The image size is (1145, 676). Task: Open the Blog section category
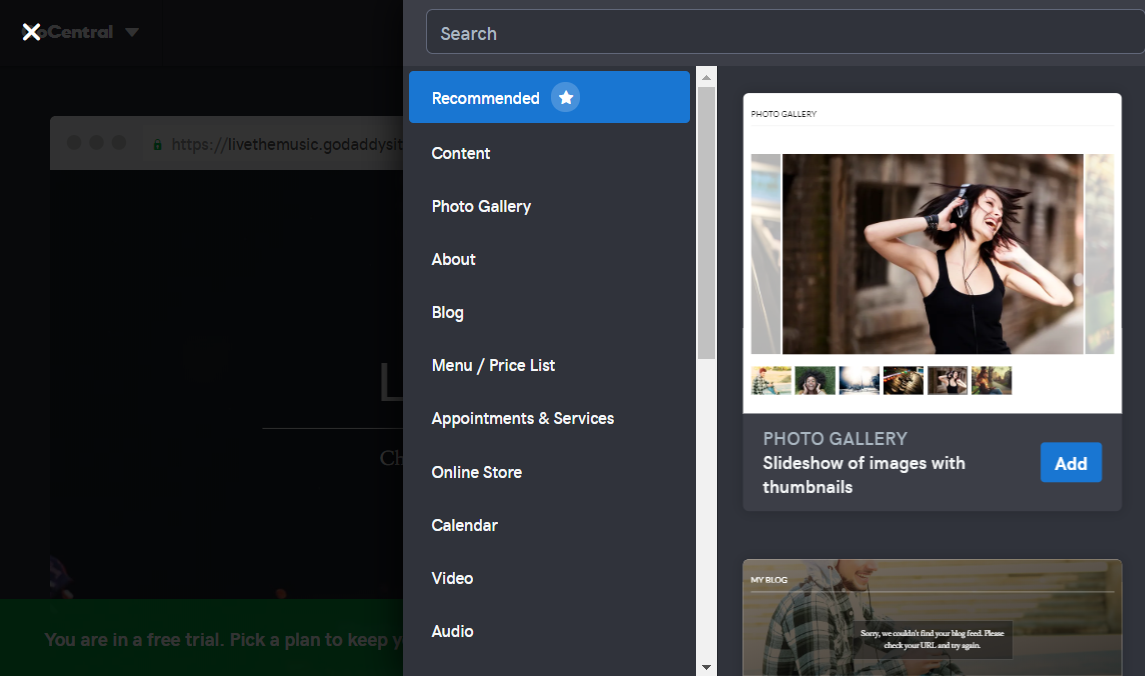pyautogui.click(x=447, y=312)
